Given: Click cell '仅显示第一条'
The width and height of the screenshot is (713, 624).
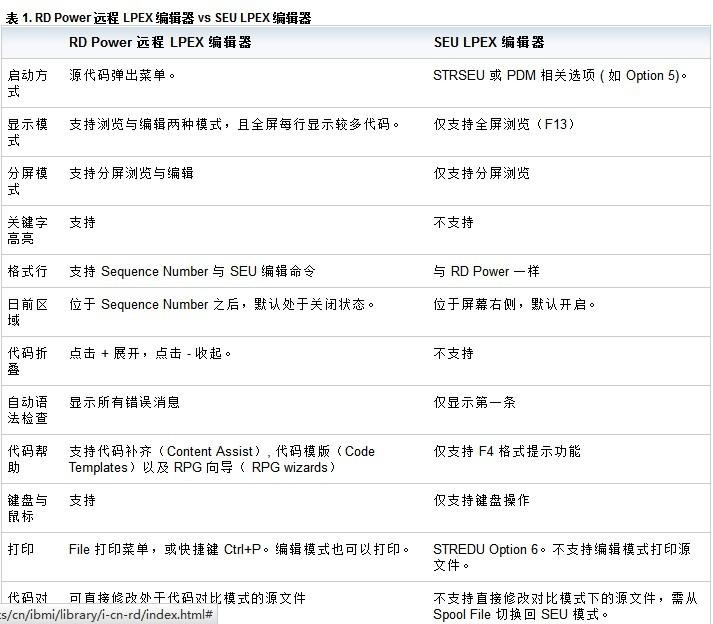Looking at the screenshot, I should click(x=474, y=403).
